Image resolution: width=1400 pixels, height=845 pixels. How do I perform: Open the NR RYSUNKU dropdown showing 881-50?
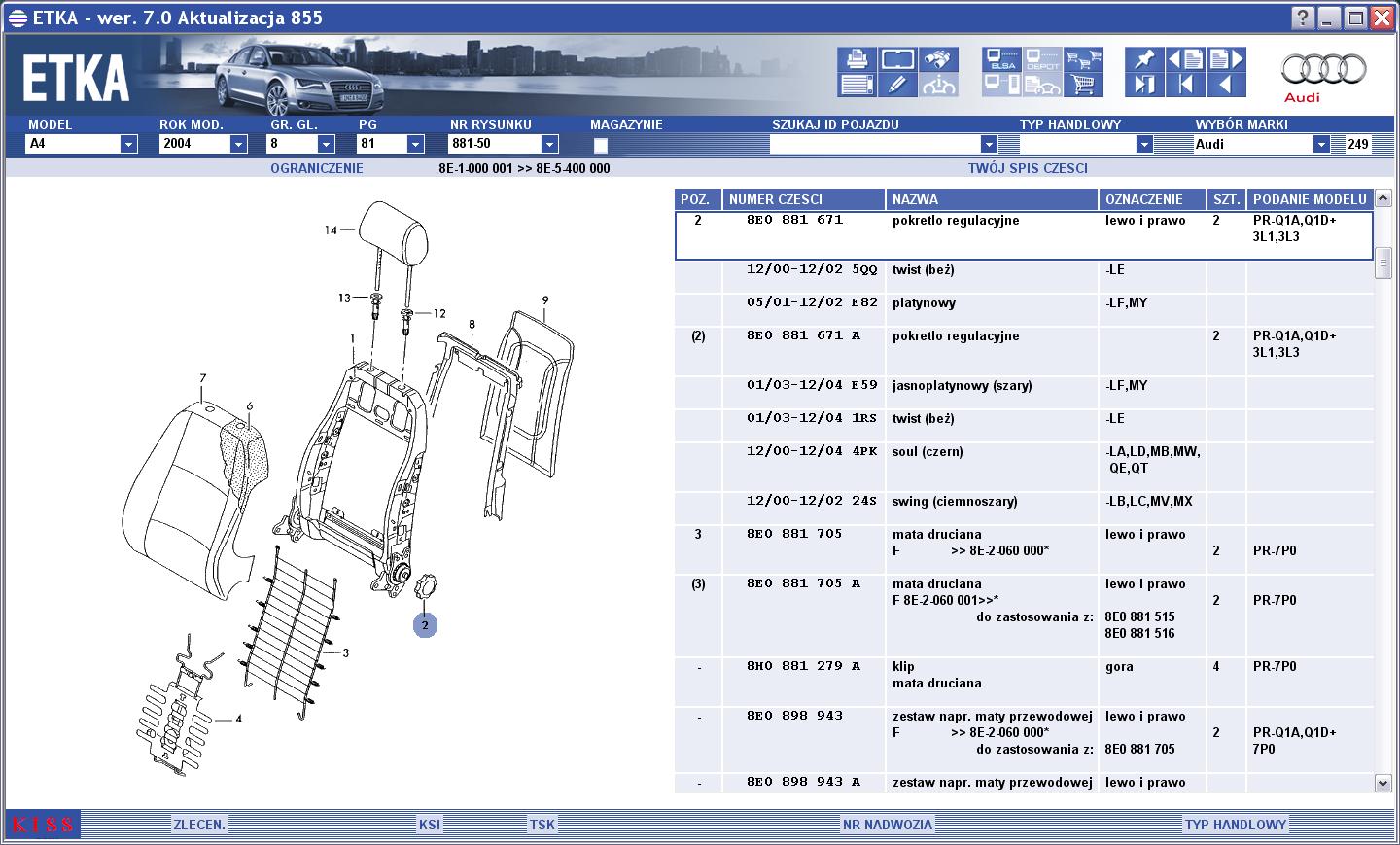549,144
